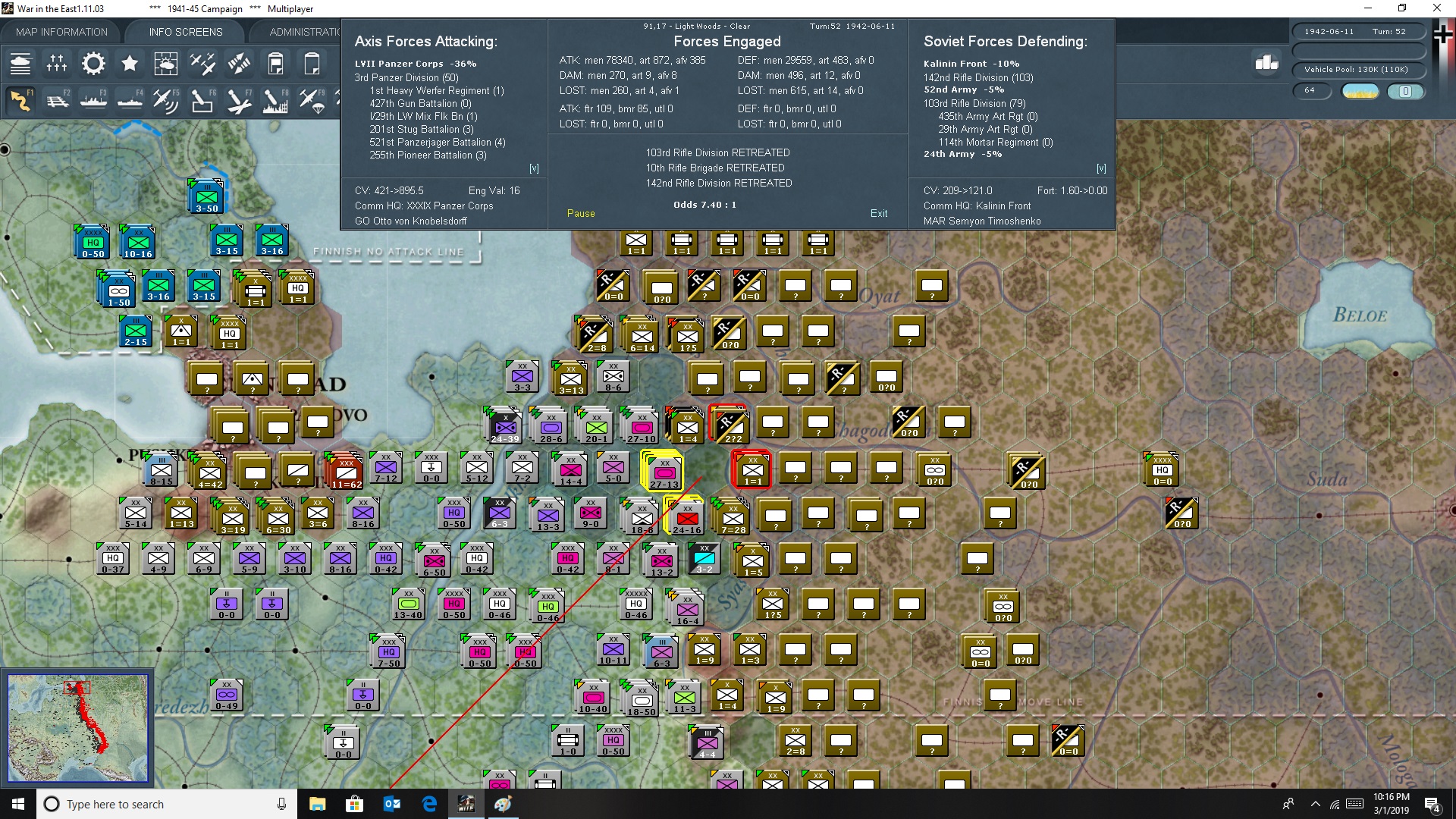The height and width of the screenshot is (819, 1456).
Task: Click the Windows search box
Action: (167, 804)
